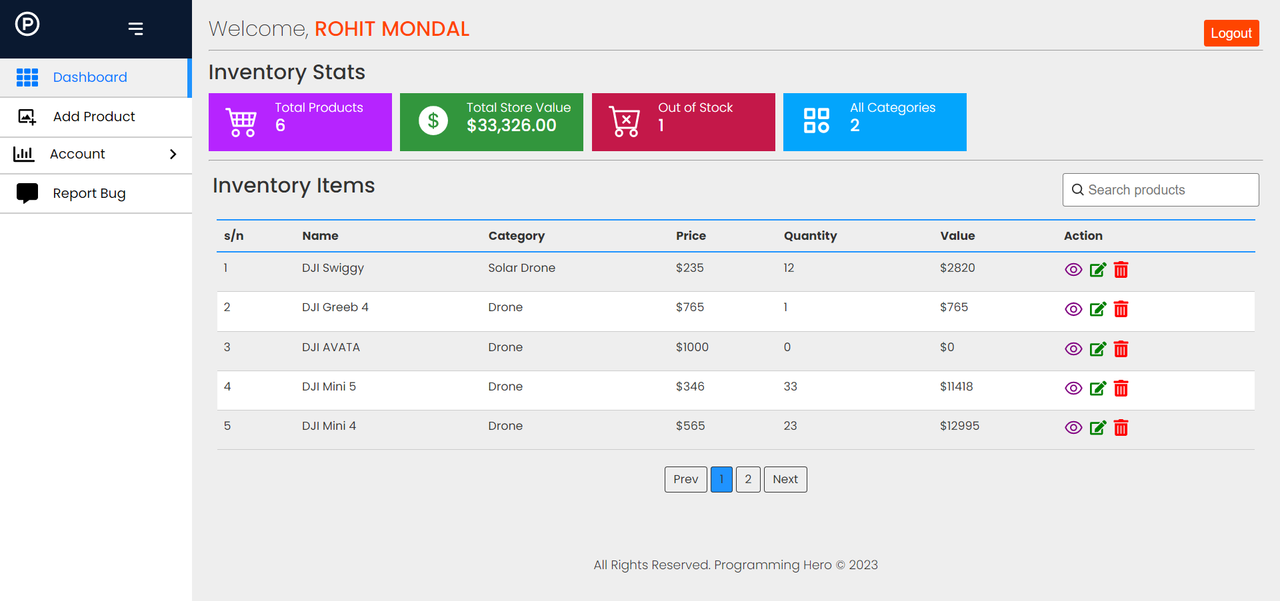
Task: Click the Account bar chart icon
Action: [23, 154]
